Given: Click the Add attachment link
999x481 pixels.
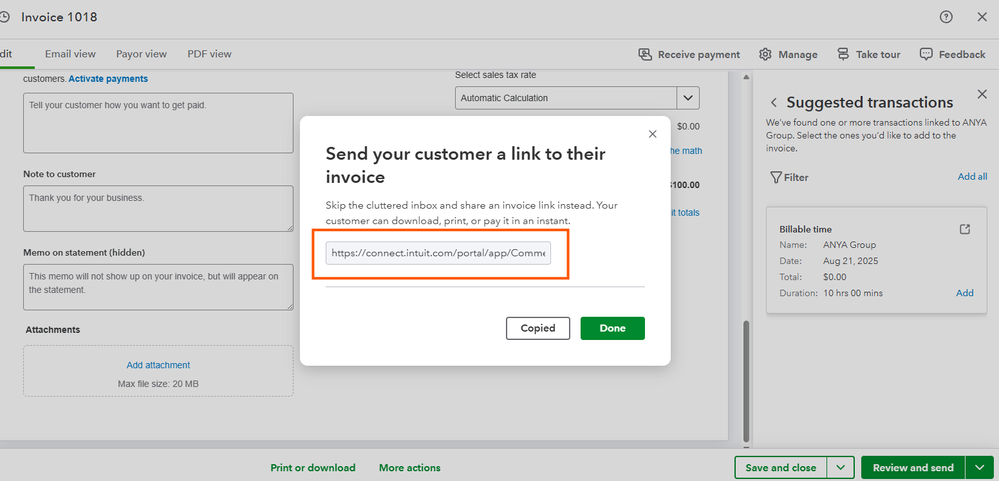Looking at the screenshot, I should pos(158,365).
